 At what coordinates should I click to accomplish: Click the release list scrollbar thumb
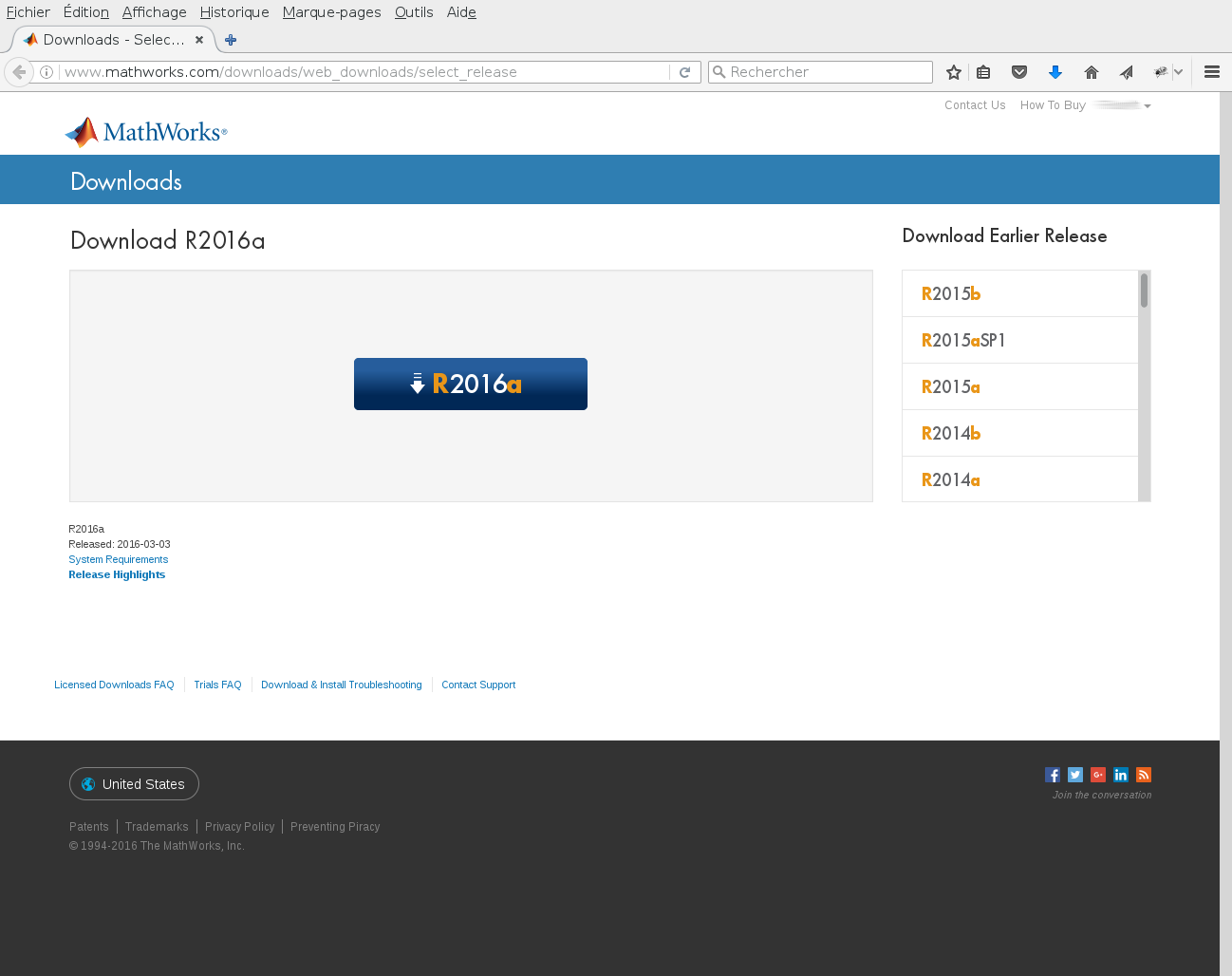coord(1144,291)
